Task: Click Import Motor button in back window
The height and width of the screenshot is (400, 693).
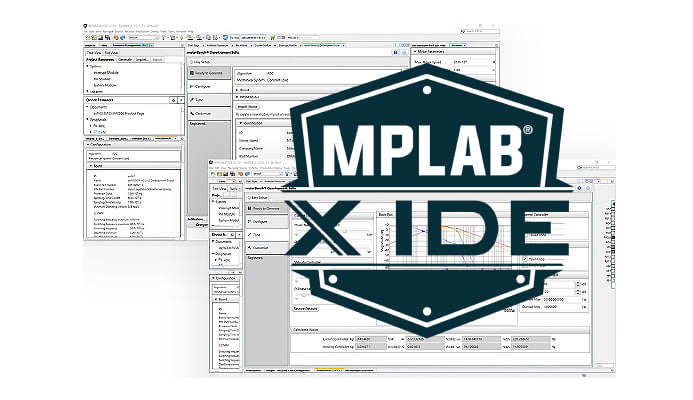Action: (248, 107)
